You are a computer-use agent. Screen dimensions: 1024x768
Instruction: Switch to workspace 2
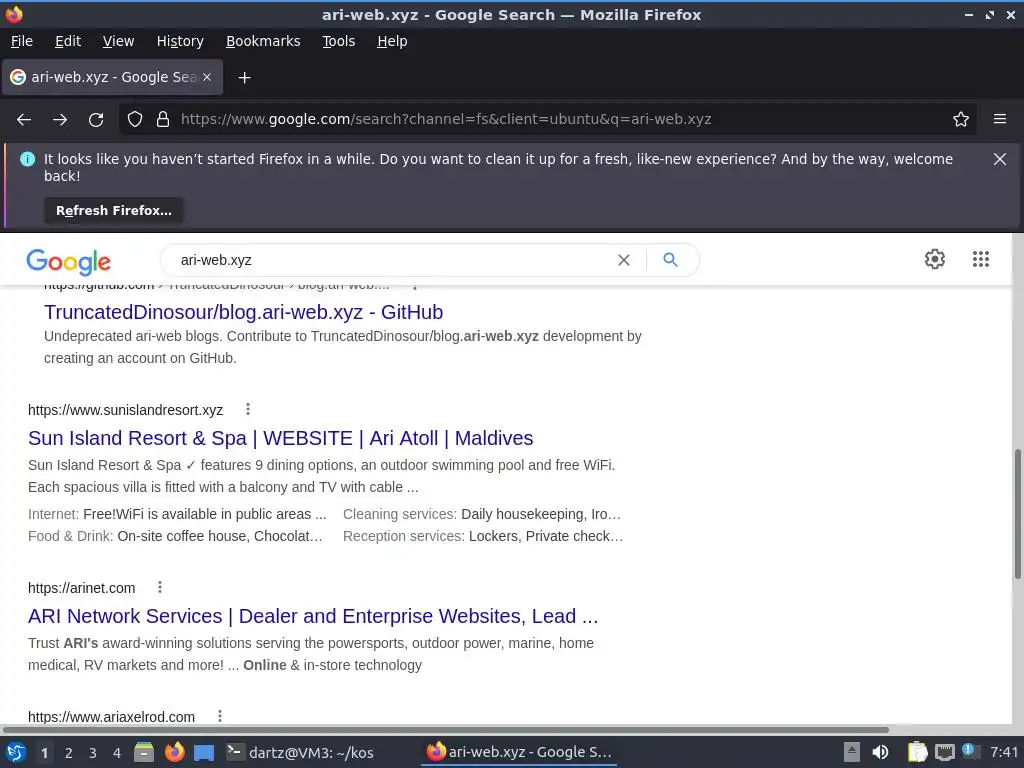(x=69, y=753)
